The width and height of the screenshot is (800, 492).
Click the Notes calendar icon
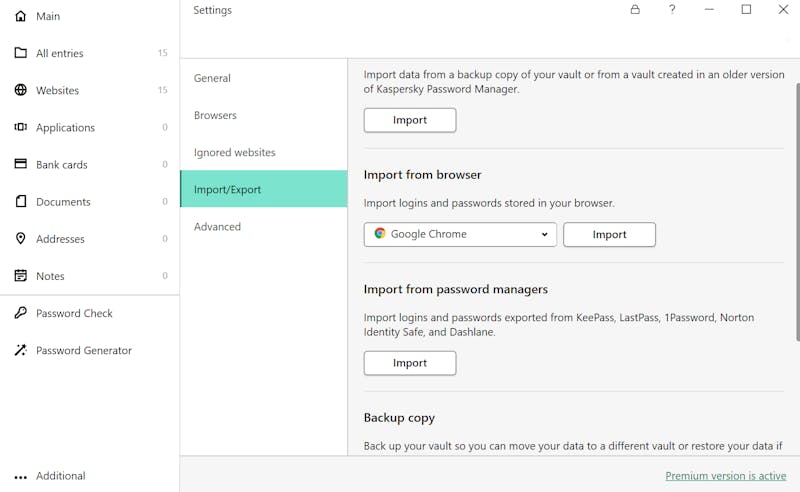point(20,276)
